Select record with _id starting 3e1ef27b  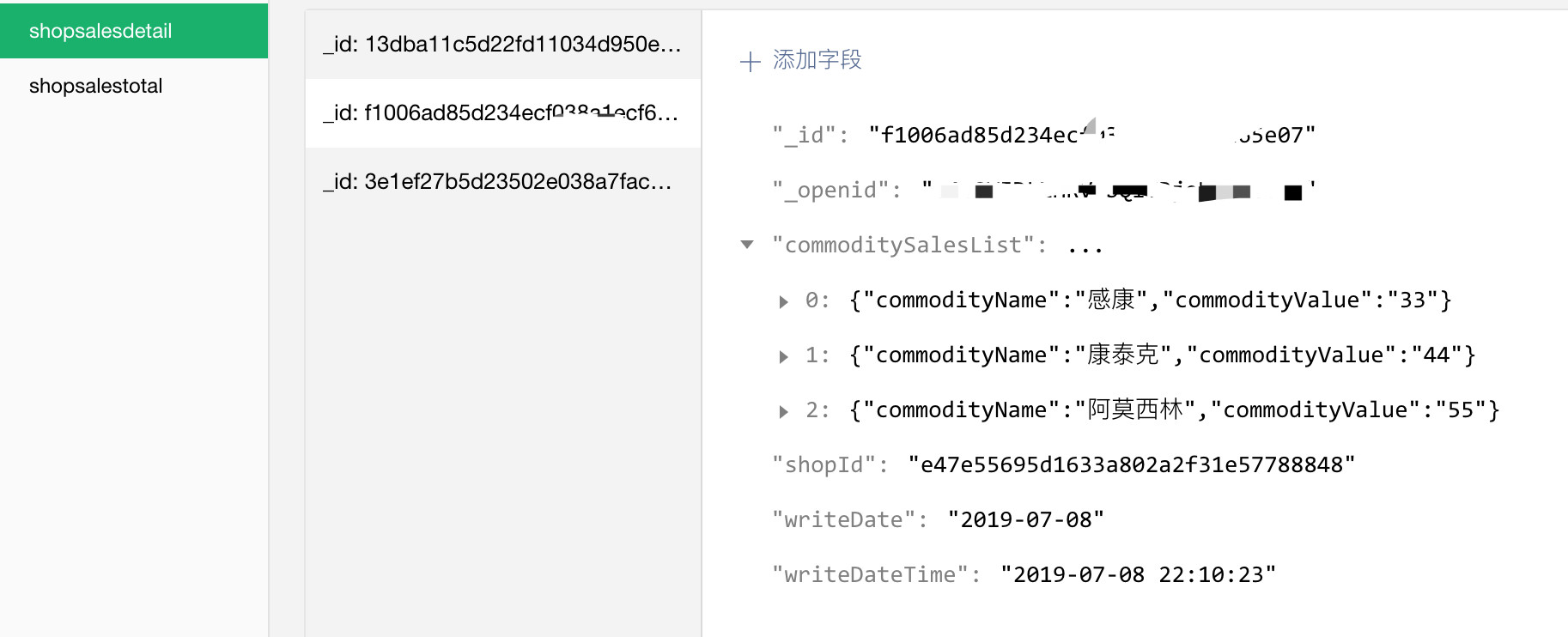coord(498,182)
